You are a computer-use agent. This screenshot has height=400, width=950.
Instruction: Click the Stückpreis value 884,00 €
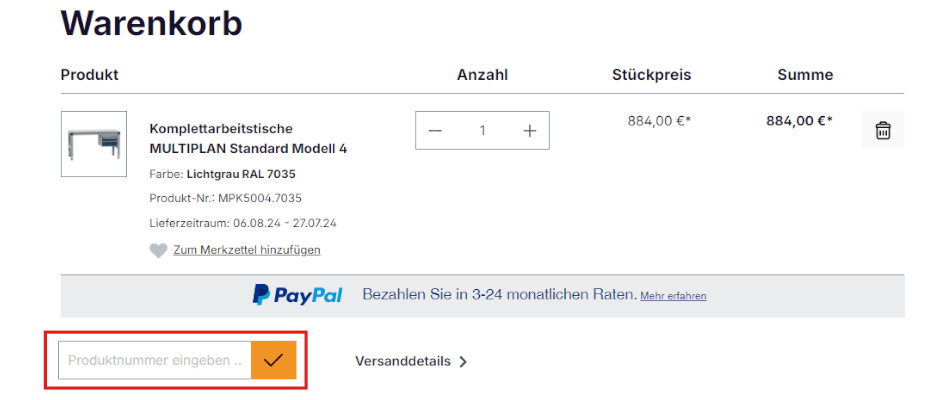coord(659,121)
